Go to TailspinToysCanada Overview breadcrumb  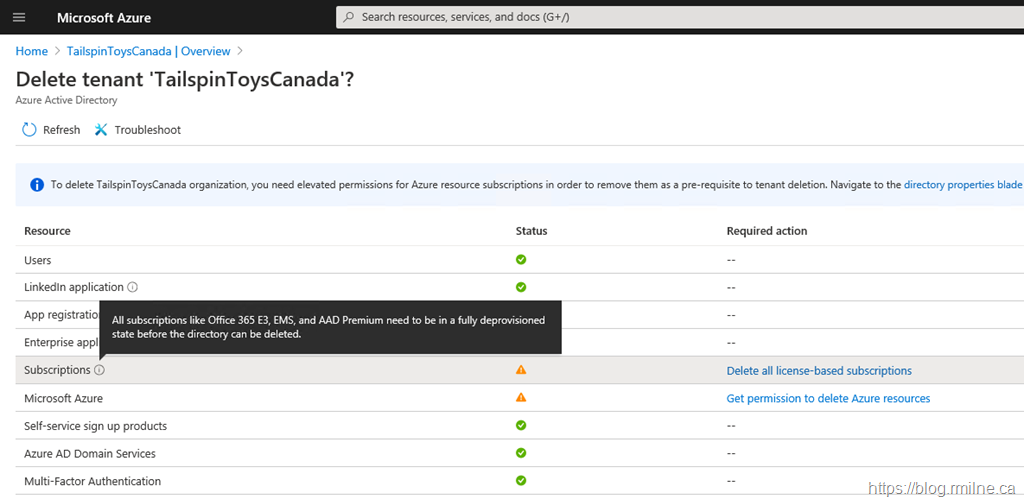coord(148,51)
